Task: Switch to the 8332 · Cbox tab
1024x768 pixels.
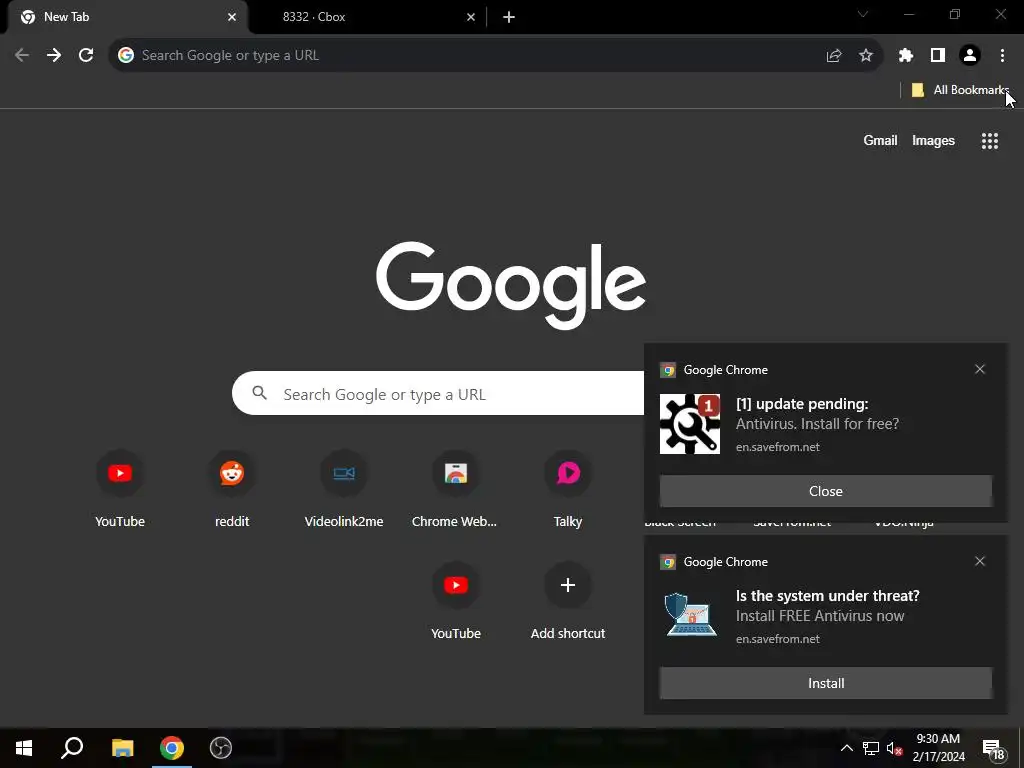Action: [366, 17]
